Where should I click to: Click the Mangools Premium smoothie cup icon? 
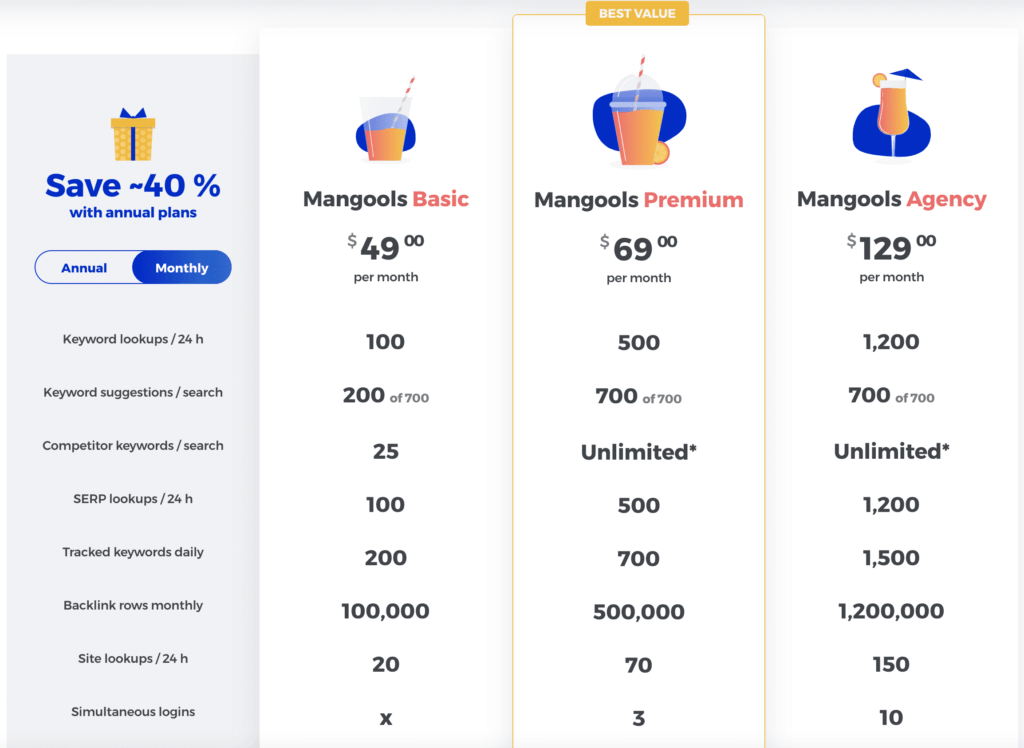point(639,112)
